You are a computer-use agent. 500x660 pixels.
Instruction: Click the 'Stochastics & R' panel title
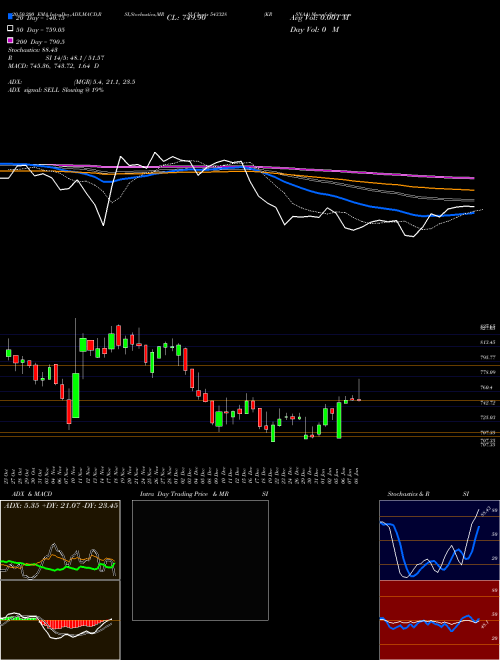click(x=409, y=494)
